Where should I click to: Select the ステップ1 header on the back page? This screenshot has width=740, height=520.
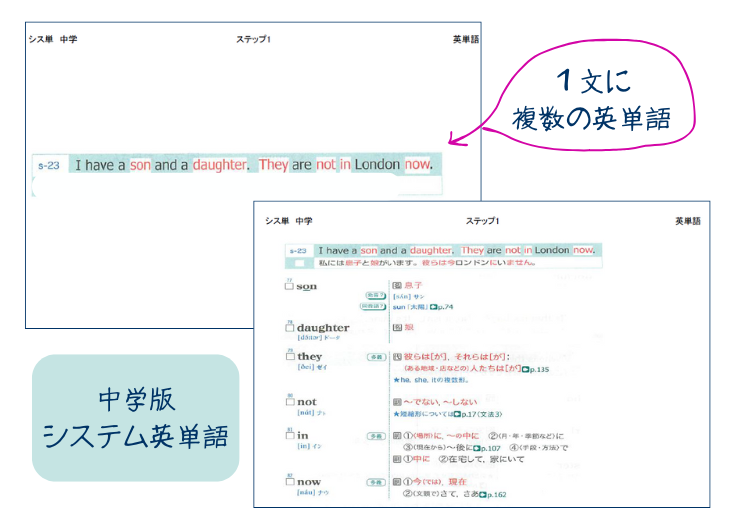480,220
